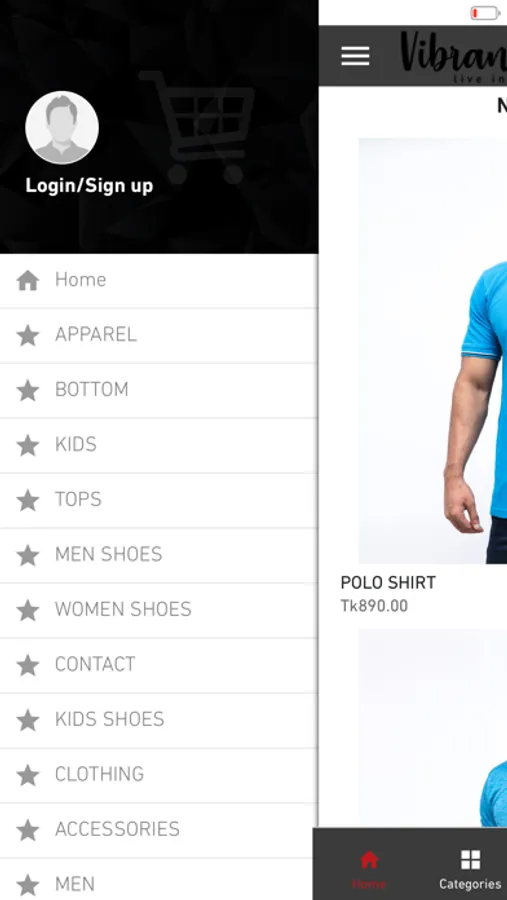This screenshot has width=507, height=900.
Task: Tap the Home tab icon in bottom bar
Action: (369, 860)
